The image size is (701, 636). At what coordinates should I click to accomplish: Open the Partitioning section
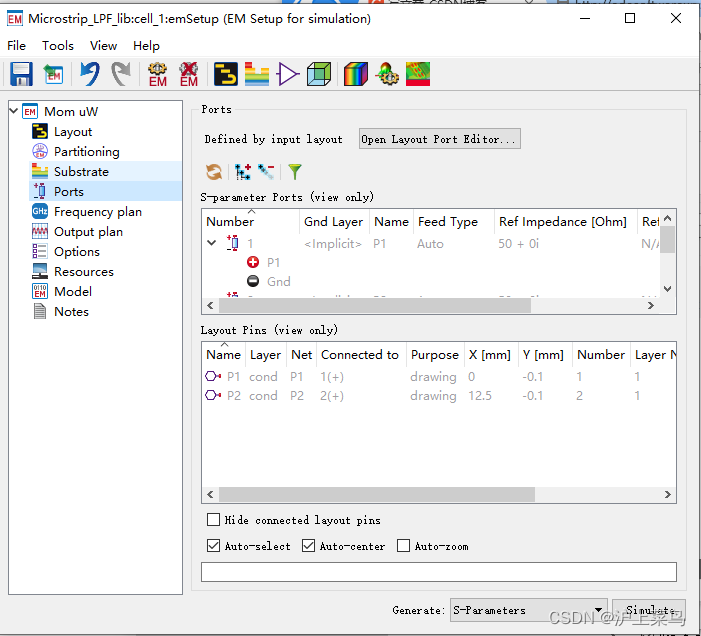click(x=87, y=152)
